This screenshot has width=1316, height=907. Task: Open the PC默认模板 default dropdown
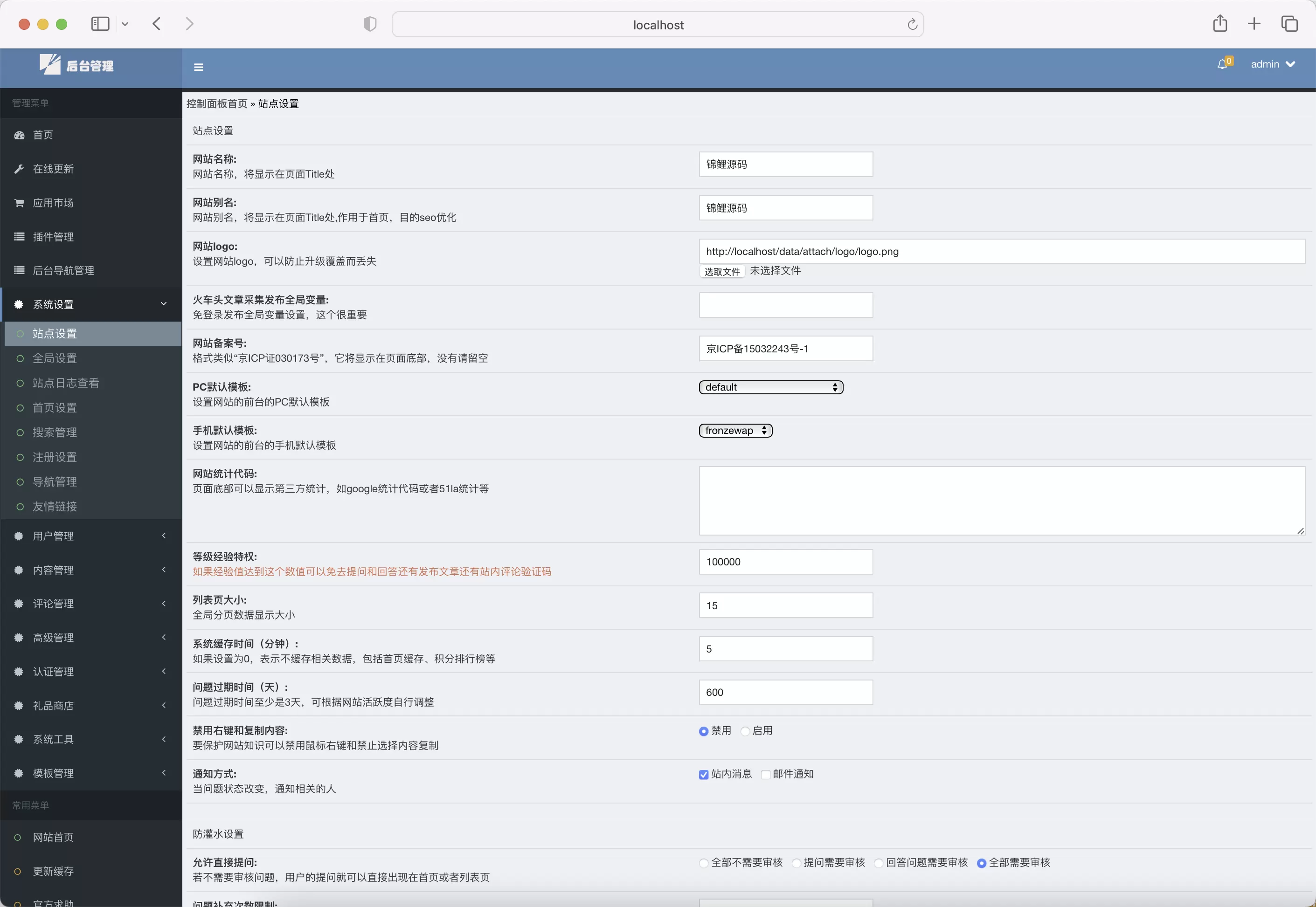click(771, 387)
